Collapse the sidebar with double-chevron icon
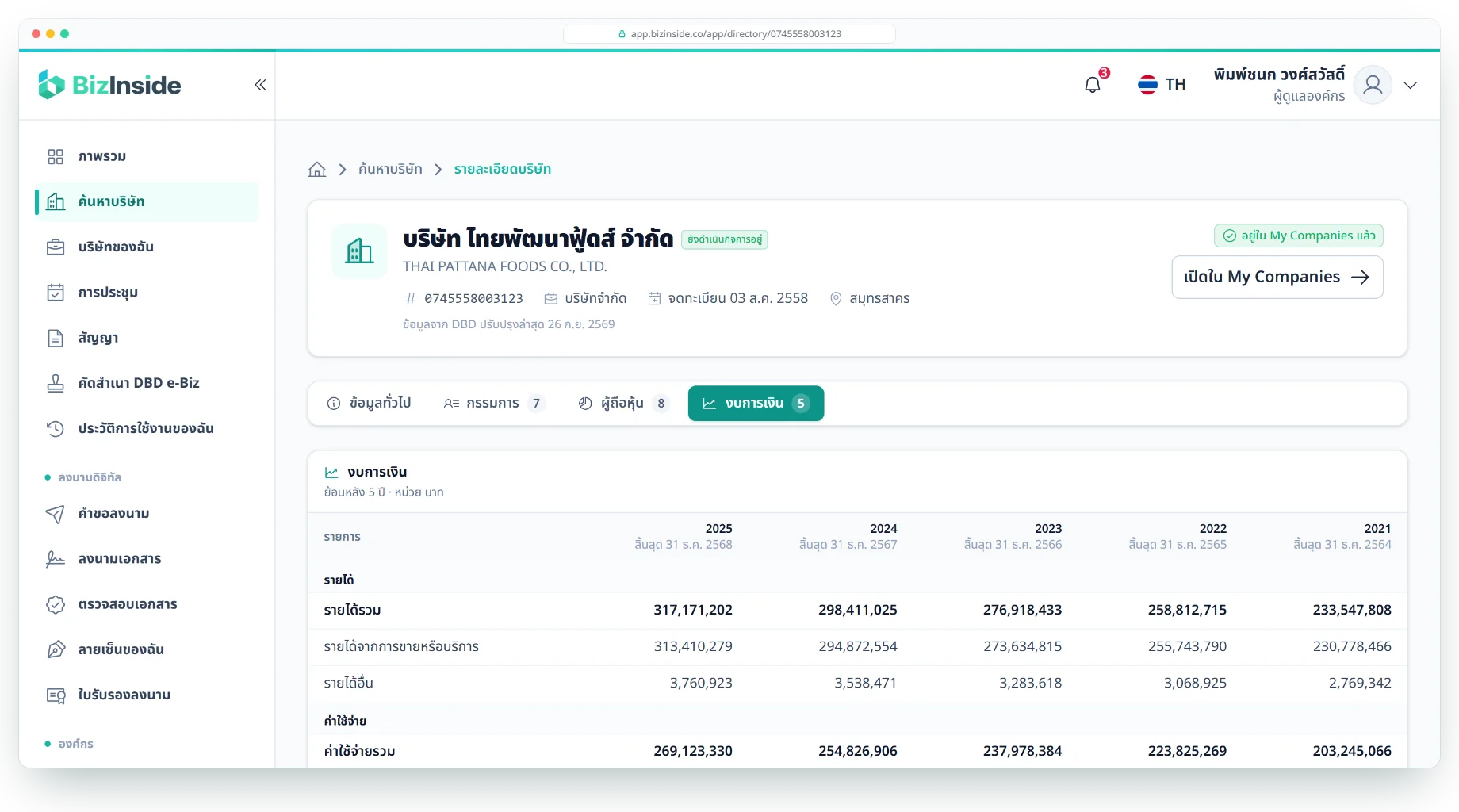 pyautogui.click(x=260, y=85)
